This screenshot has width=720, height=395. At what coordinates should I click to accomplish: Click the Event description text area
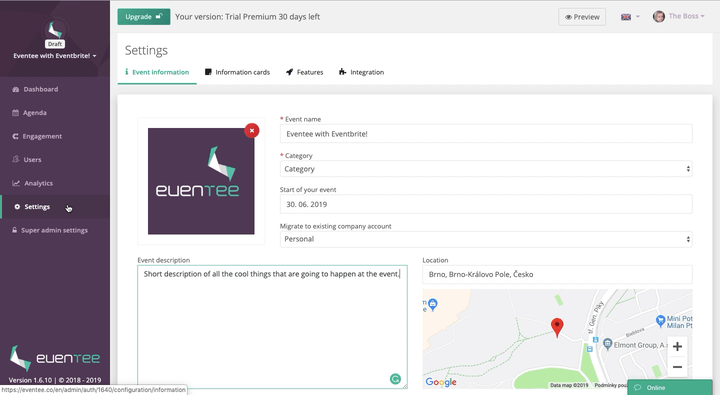272,327
